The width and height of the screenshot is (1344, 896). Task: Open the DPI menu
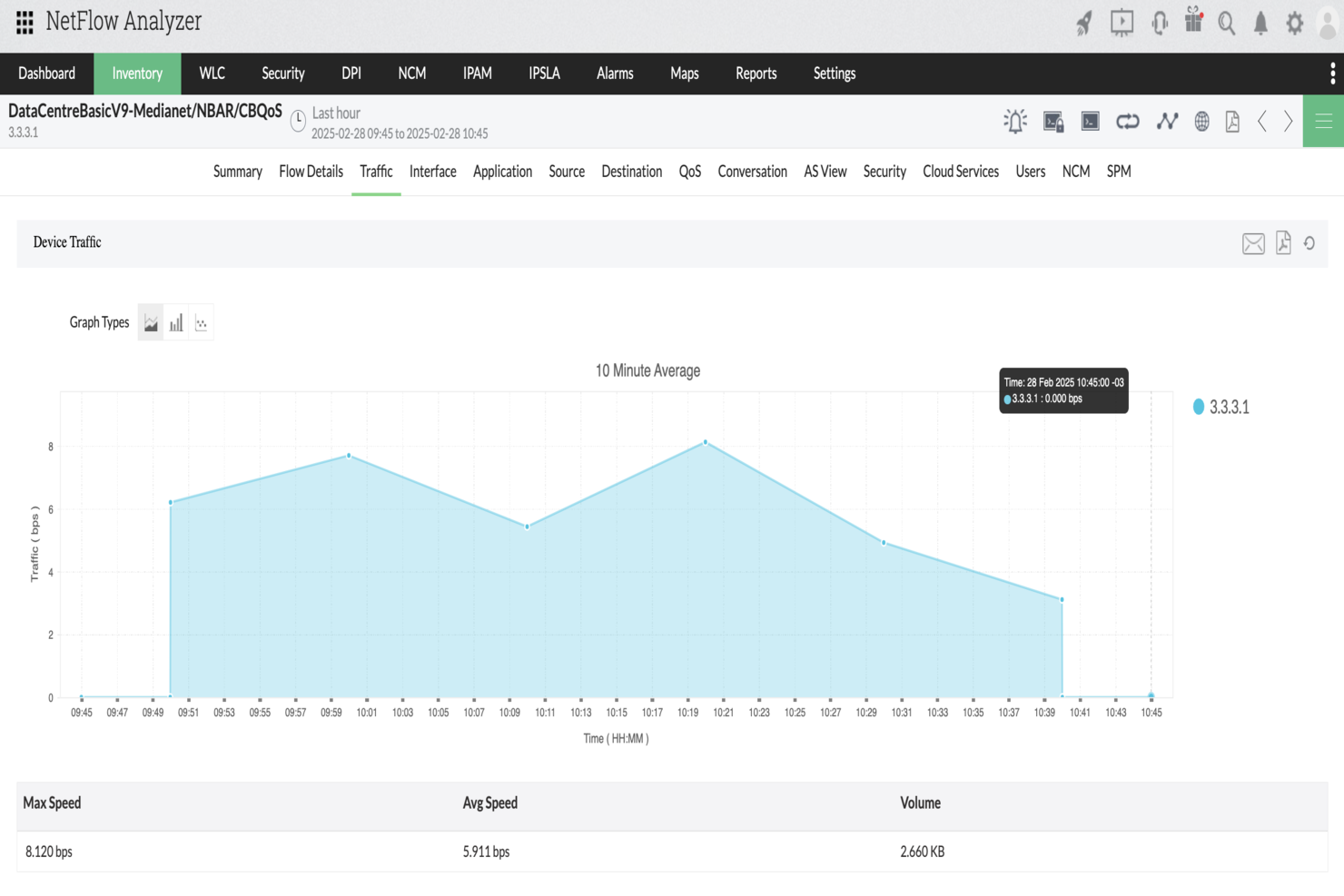(x=351, y=74)
